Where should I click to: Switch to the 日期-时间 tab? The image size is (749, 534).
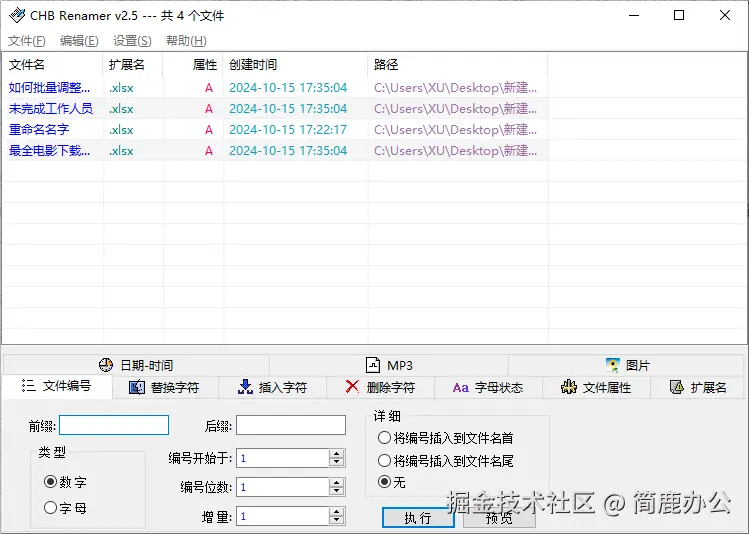tap(136, 365)
